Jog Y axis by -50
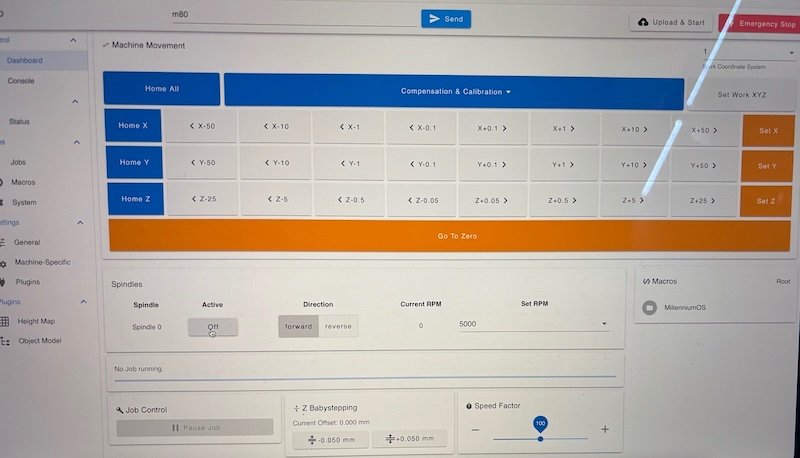This screenshot has width=800, height=458. pyautogui.click(x=203, y=163)
